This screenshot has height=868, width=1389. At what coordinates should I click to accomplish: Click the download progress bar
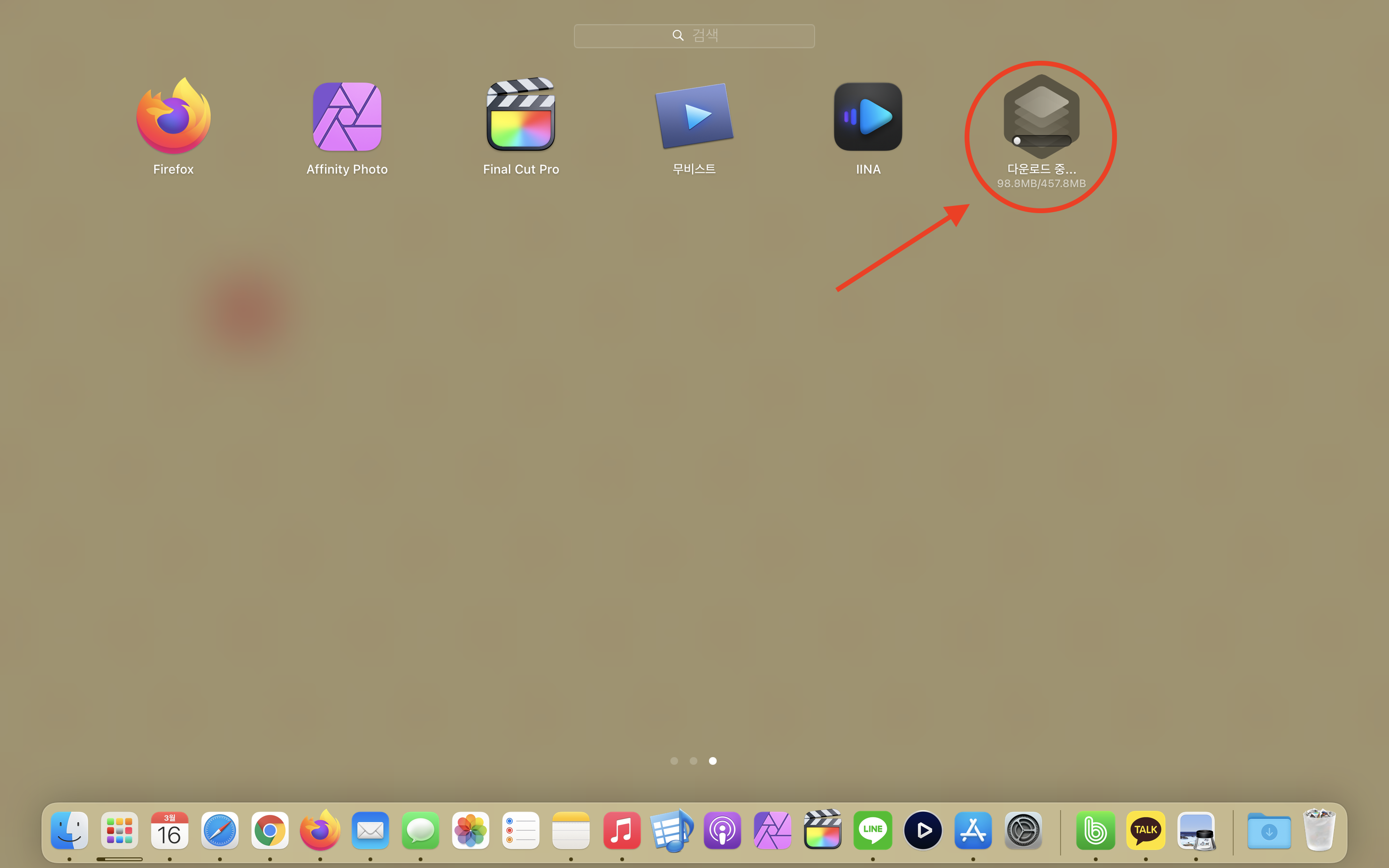tap(1041, 141)
